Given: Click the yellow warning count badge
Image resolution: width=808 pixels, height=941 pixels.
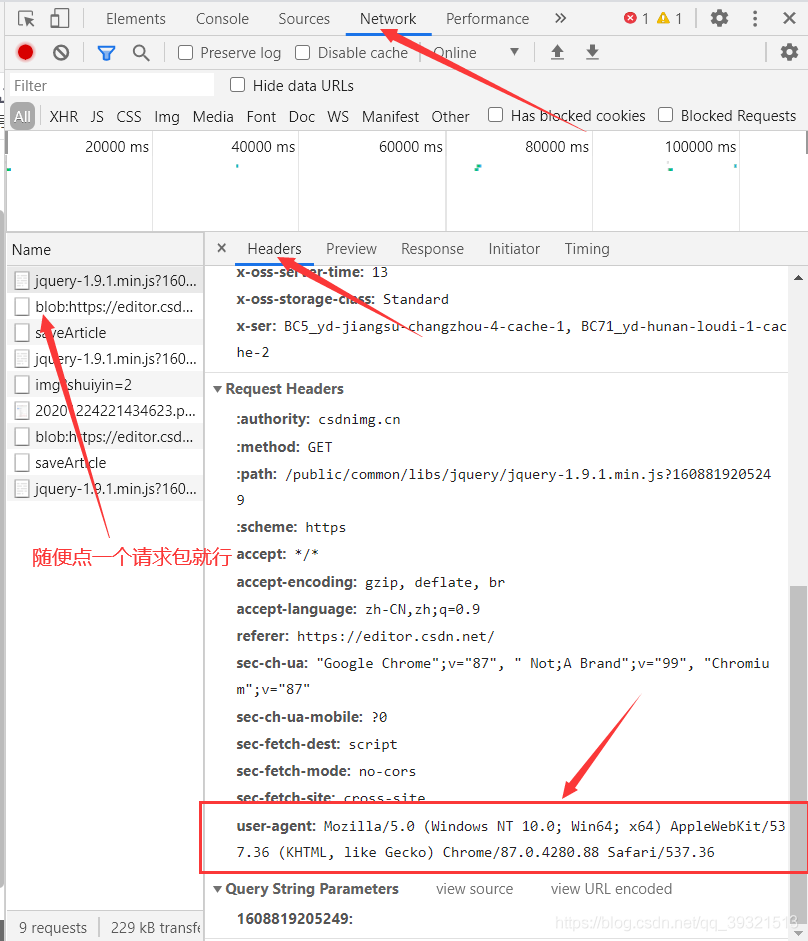Looking at the screenshot, I should [x=669, y=19].
